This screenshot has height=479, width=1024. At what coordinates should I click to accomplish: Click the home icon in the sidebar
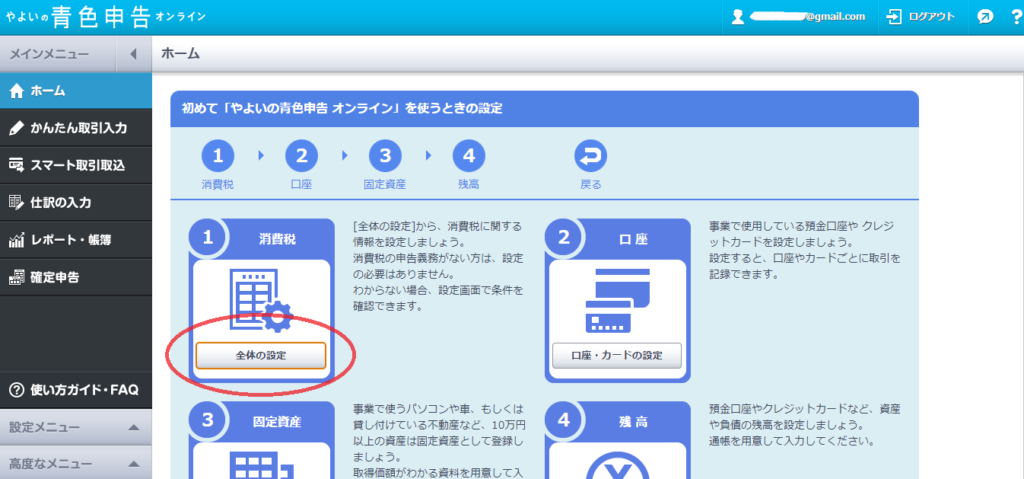click(17, 91)
